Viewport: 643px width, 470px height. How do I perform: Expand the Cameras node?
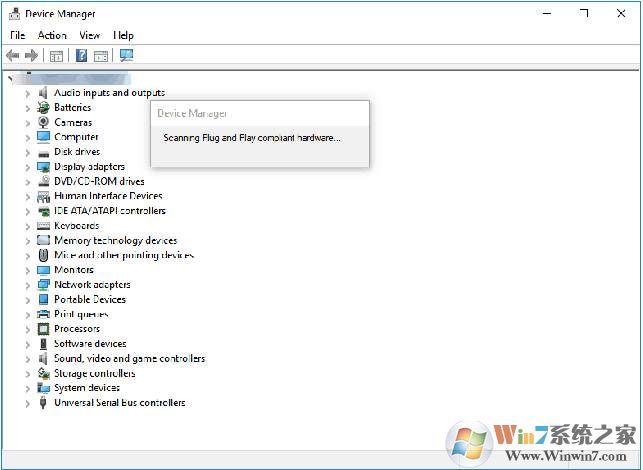pos(27,123)
